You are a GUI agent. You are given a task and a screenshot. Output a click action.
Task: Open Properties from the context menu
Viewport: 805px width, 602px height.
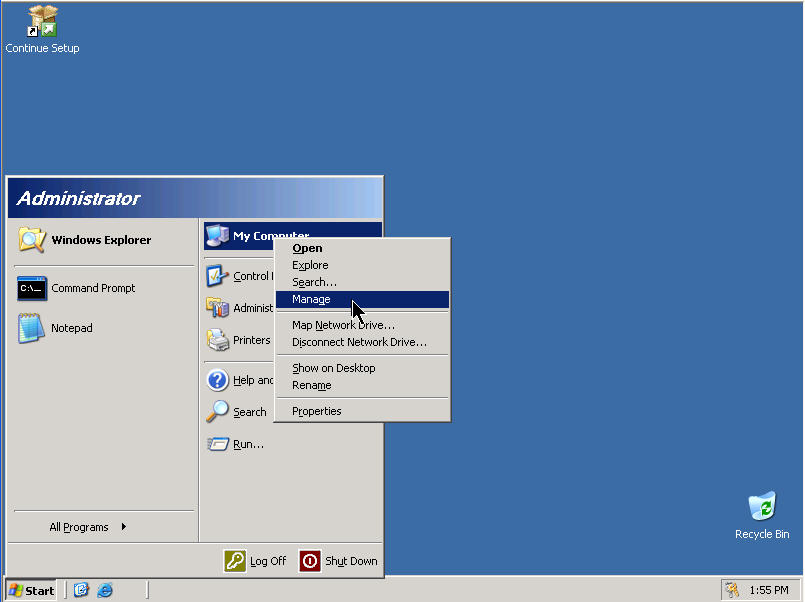[x=362, y=411]
